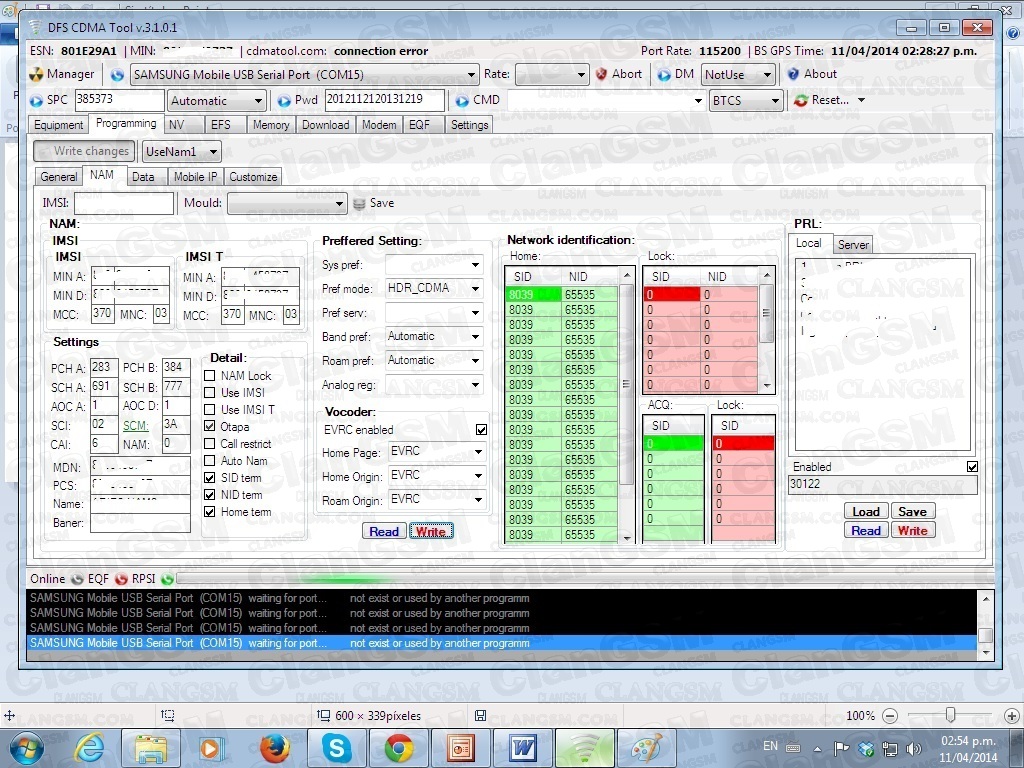Click the IMSI input field
1024x768 pixels.
point(124,203)
